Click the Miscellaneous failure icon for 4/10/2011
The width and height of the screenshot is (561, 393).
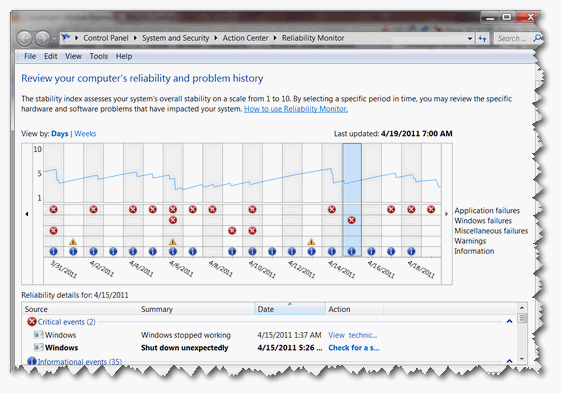252,231
